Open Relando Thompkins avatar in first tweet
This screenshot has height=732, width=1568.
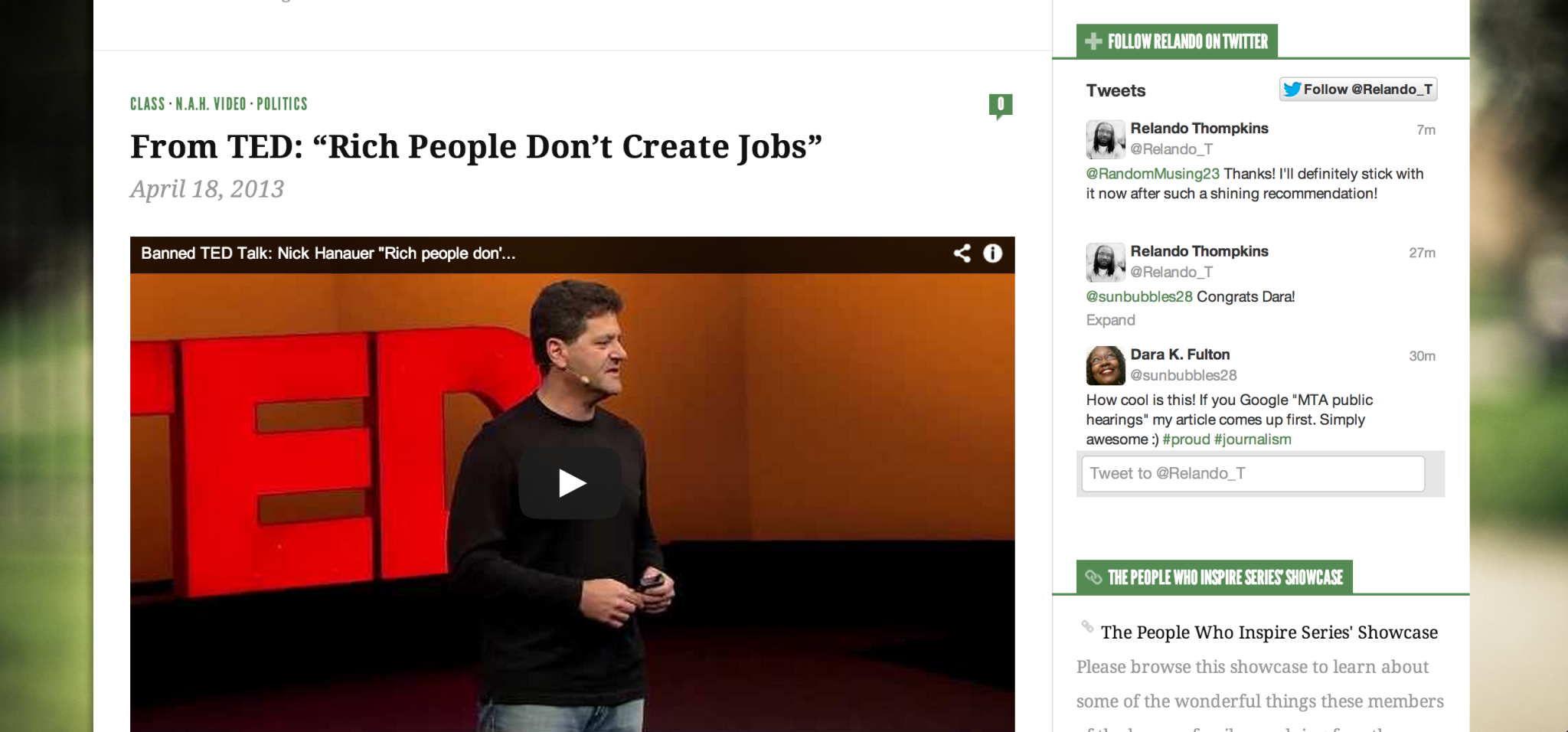[x=1105, y=139]
